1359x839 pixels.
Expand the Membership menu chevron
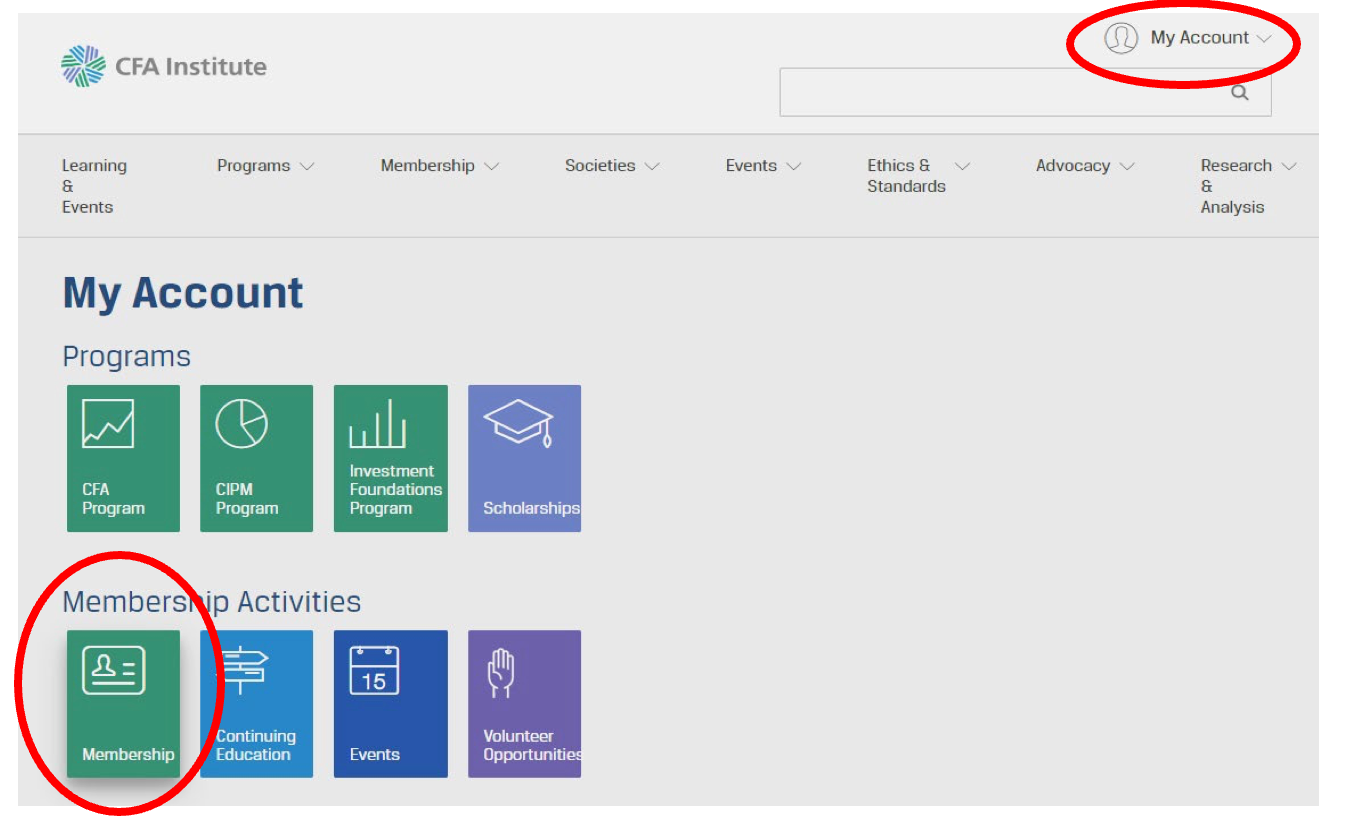[491, 166]
